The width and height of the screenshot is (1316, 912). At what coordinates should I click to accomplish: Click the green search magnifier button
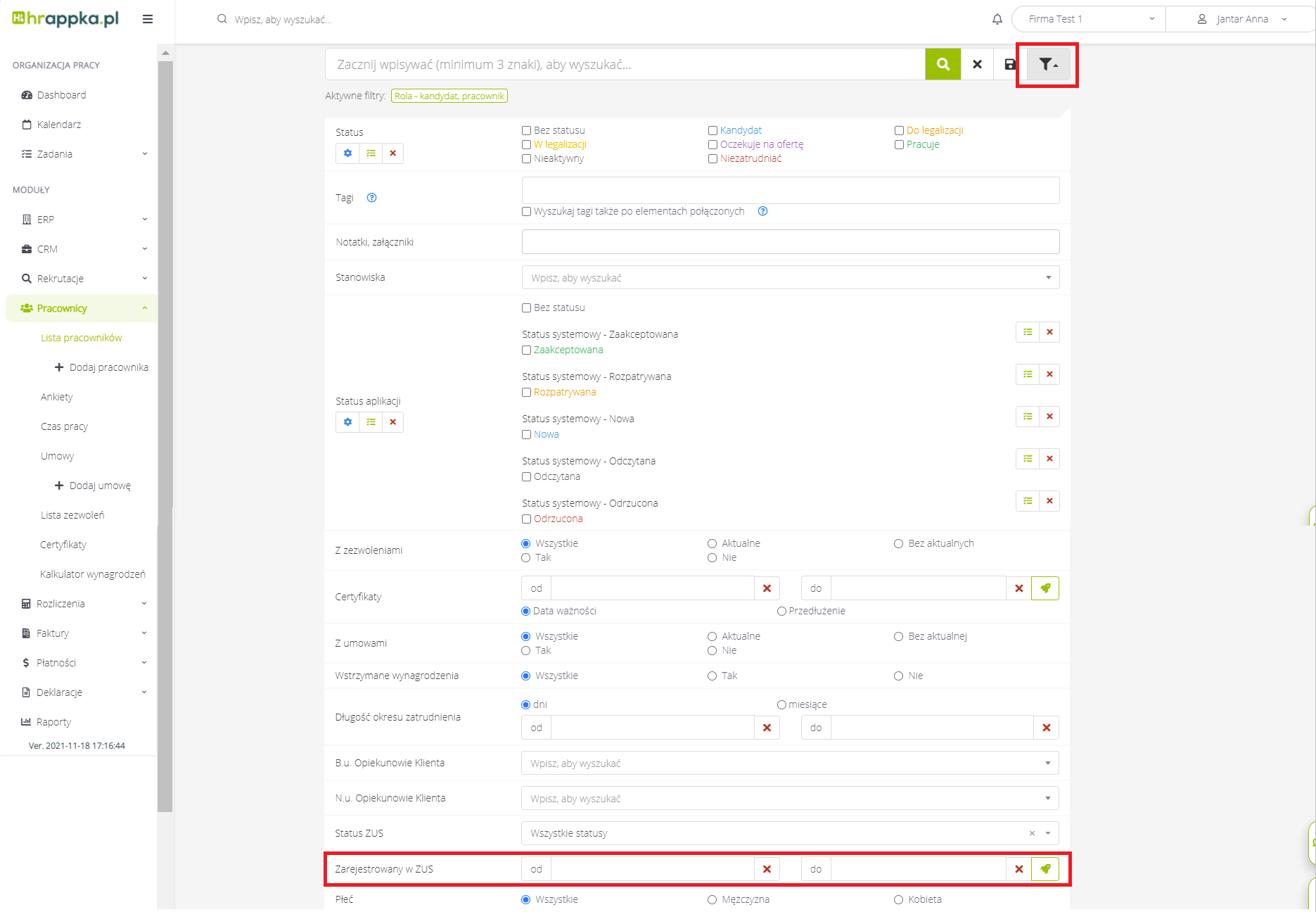pos(943,65)
